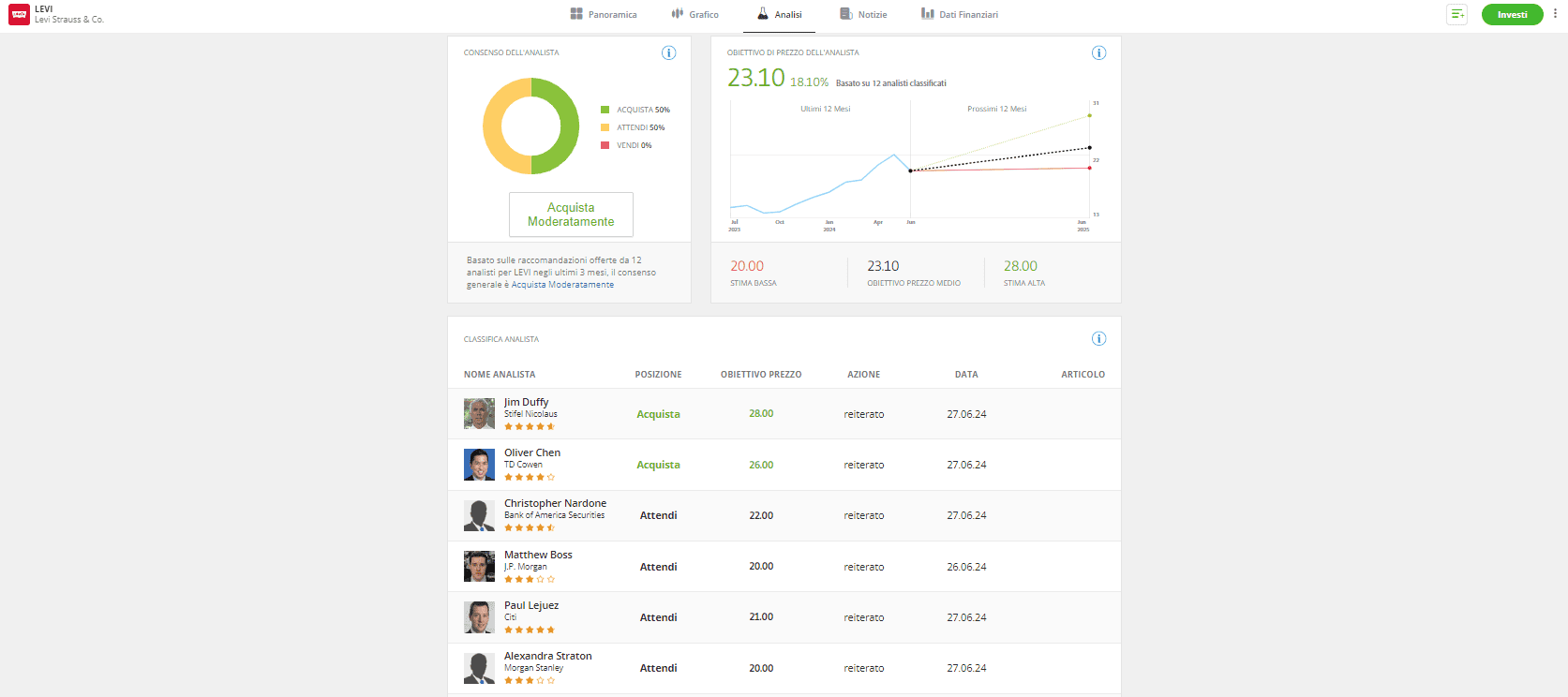This screenshot has height=697, width=1568.
Task: Show info for Classifica analista
Action: [1099, 338]
